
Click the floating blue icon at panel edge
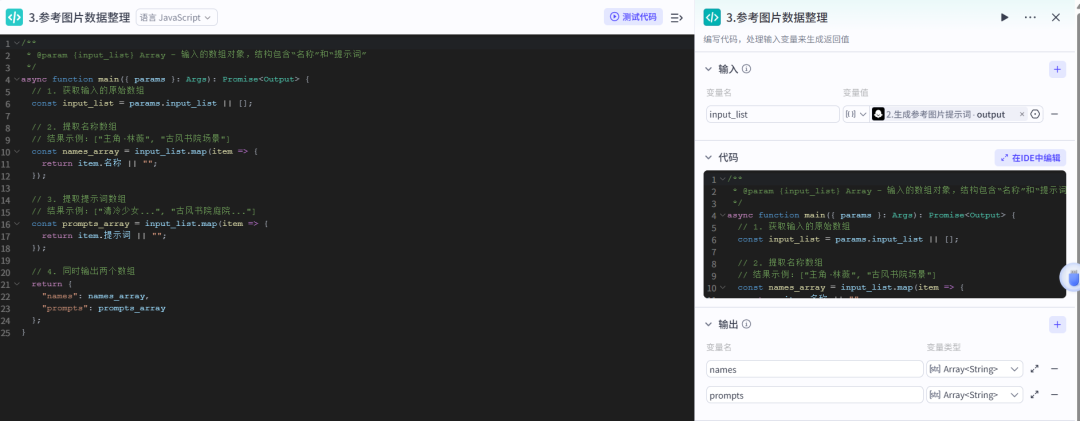[1071, 278]
